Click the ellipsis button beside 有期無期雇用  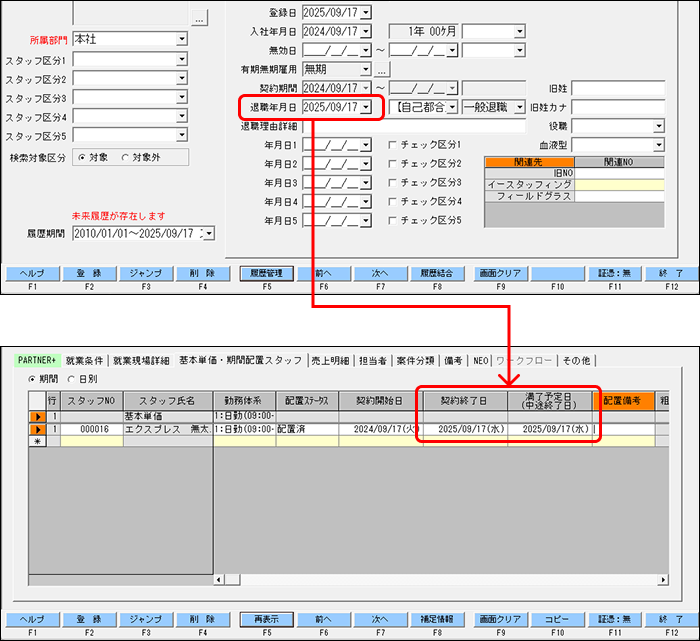tap(382, 70)
